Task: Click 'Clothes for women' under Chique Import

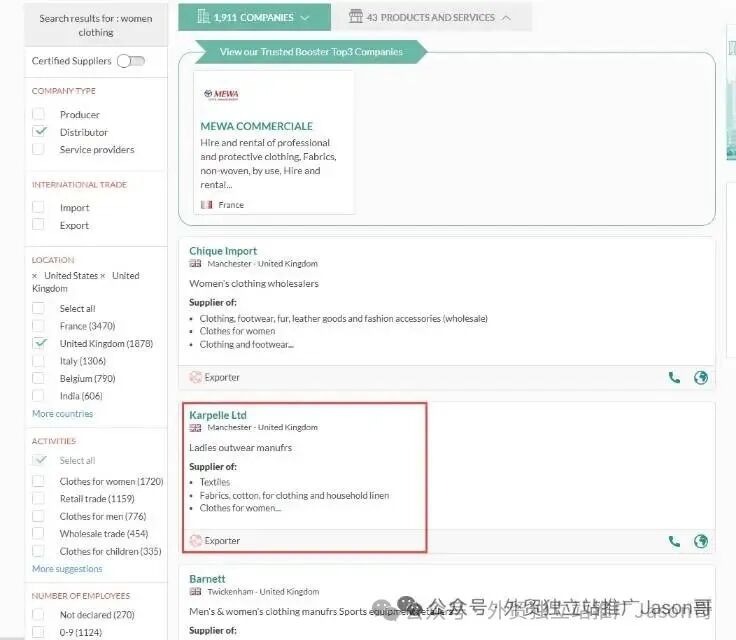Action: [x=238, y=331]
